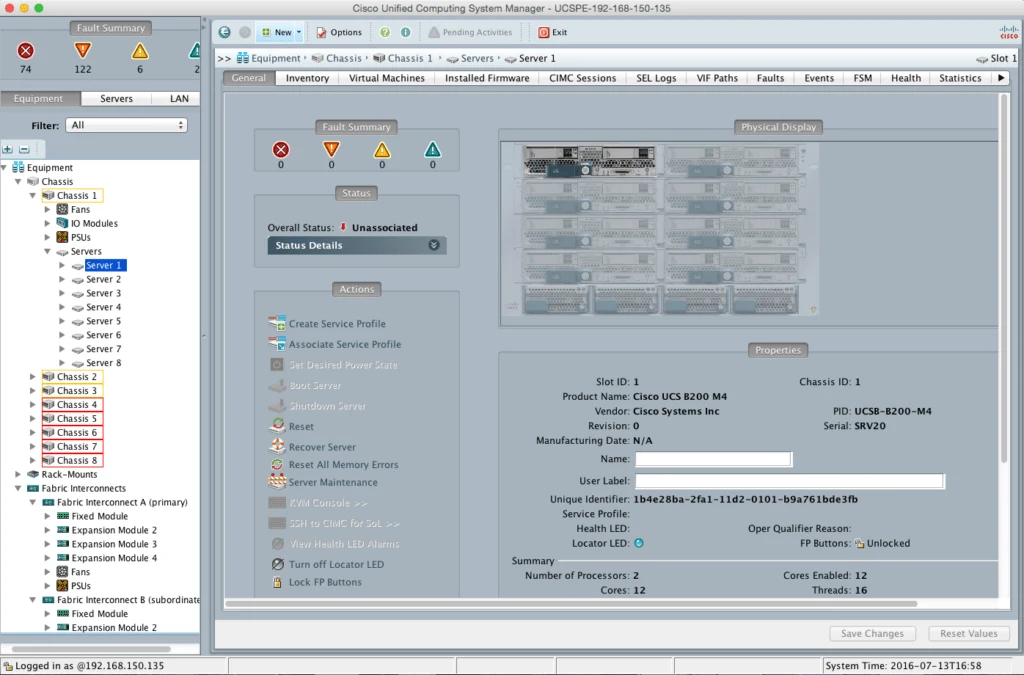The width and height of the screenshot is (1024, 675).
Task: Select Server 5 in tree
Action: pos(103,321)
